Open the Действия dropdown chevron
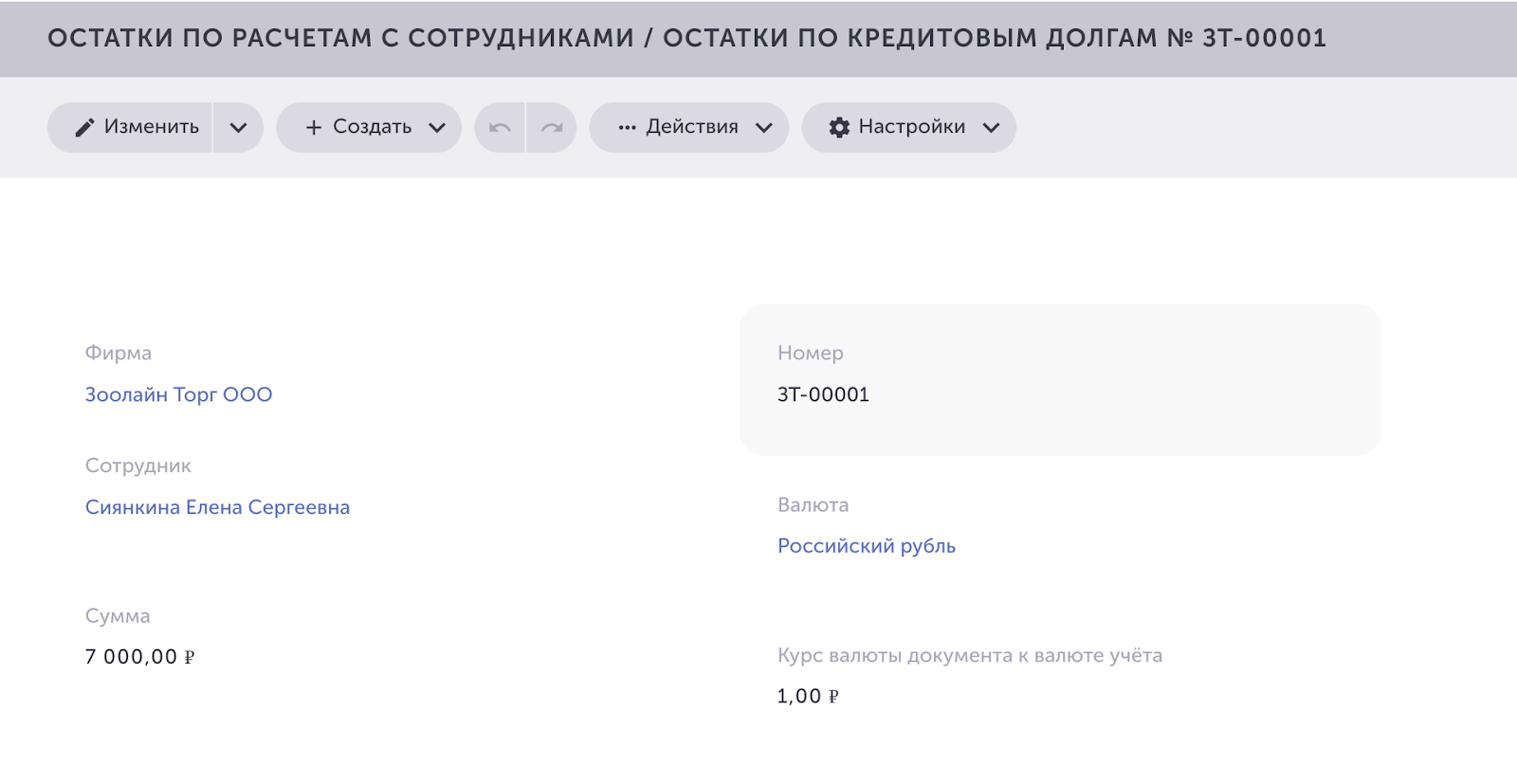1517x784 pixels. tap(764, 127)
